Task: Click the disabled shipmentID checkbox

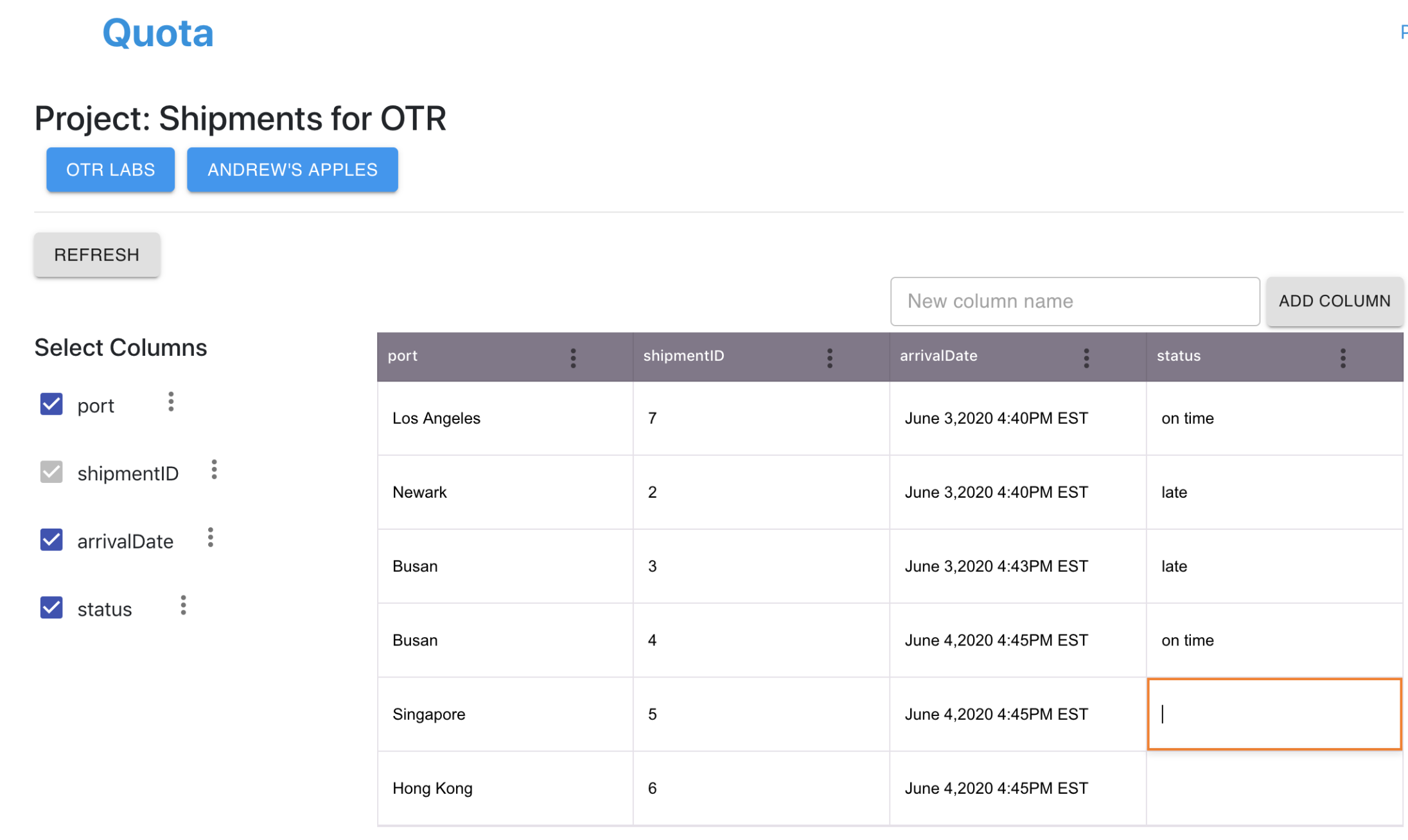Action: (x=51, y=473)
